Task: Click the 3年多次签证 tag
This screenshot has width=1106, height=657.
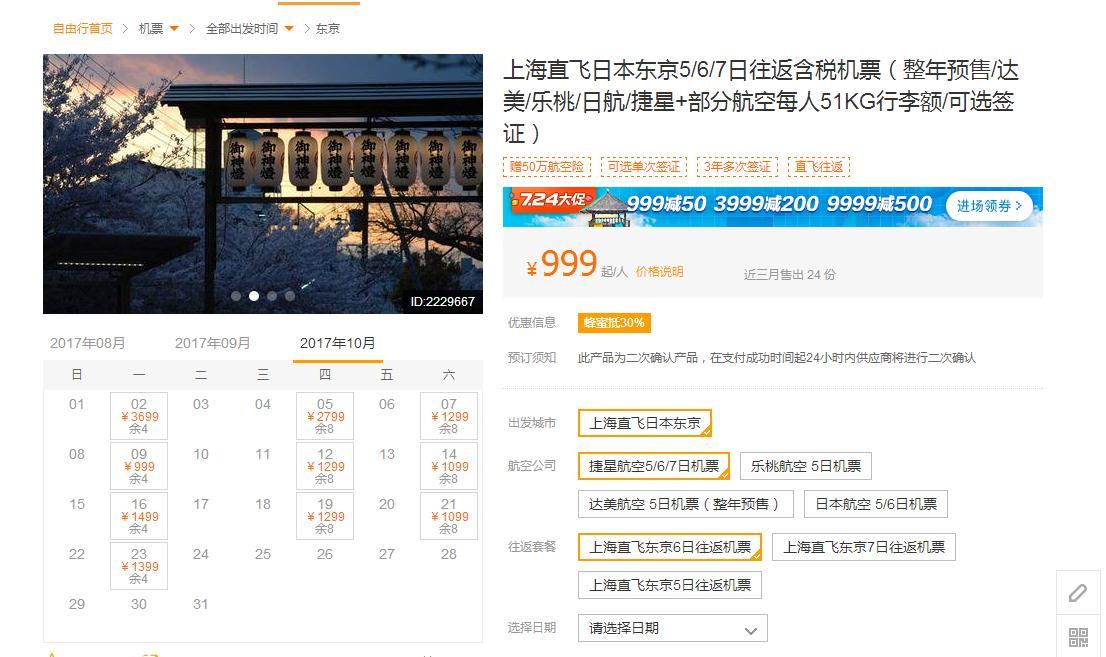Action: pyautogui.click(x=737, y=167)
